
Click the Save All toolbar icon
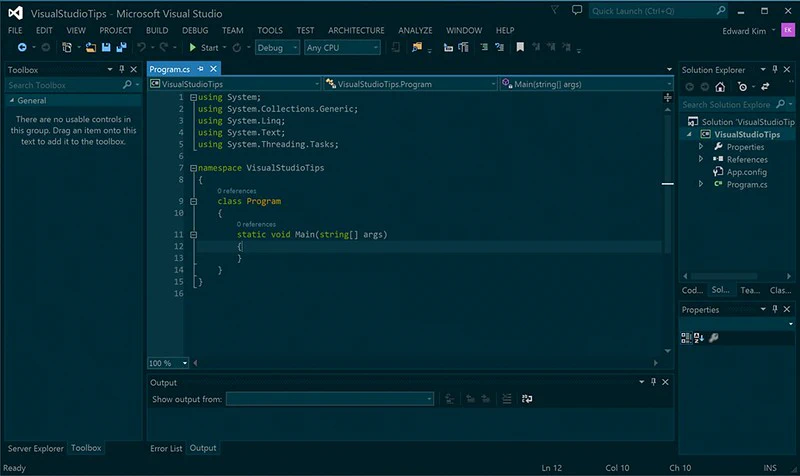pos(121,47)
